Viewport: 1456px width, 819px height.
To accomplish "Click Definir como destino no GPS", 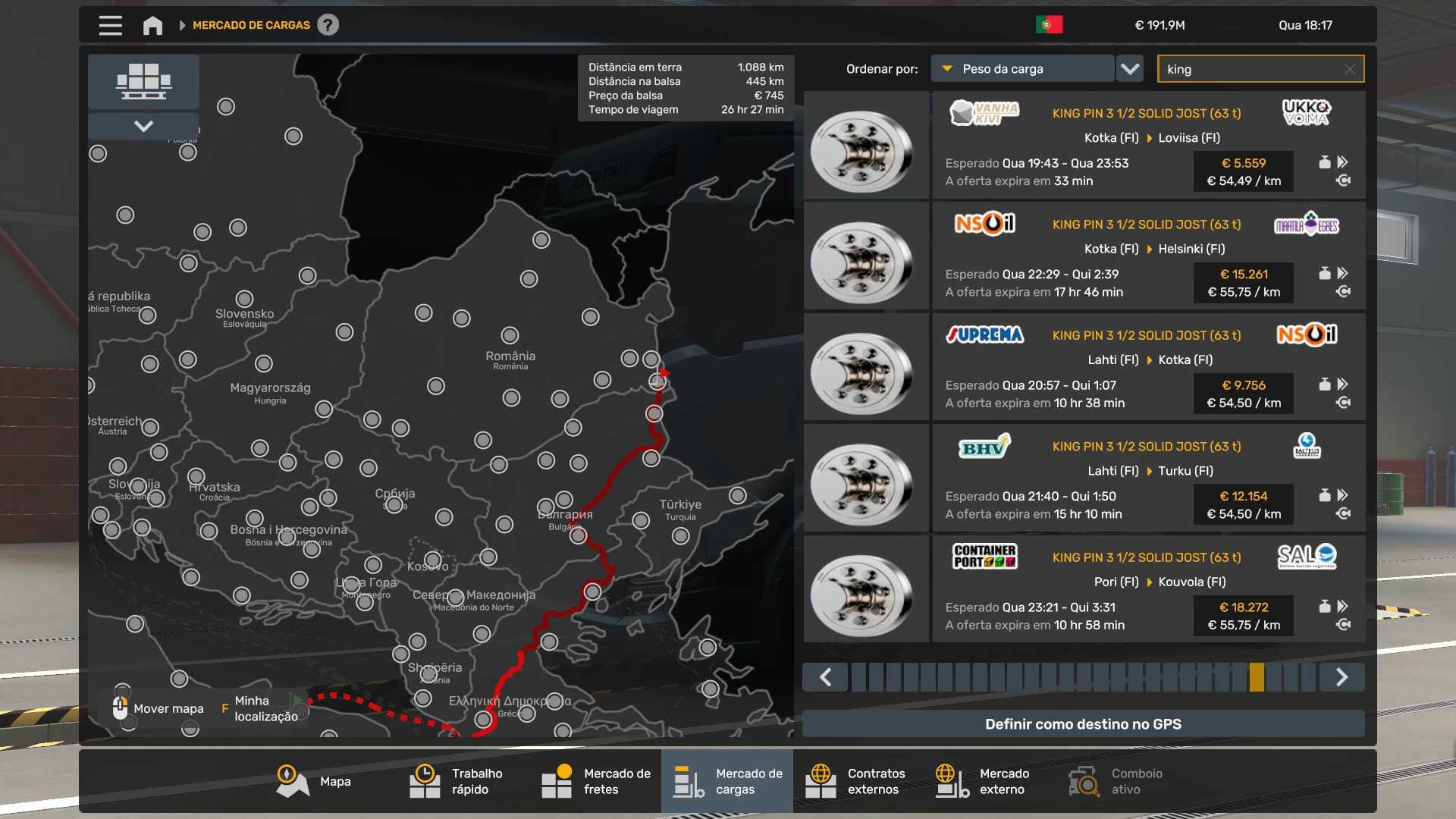I will coord(1082,724).
